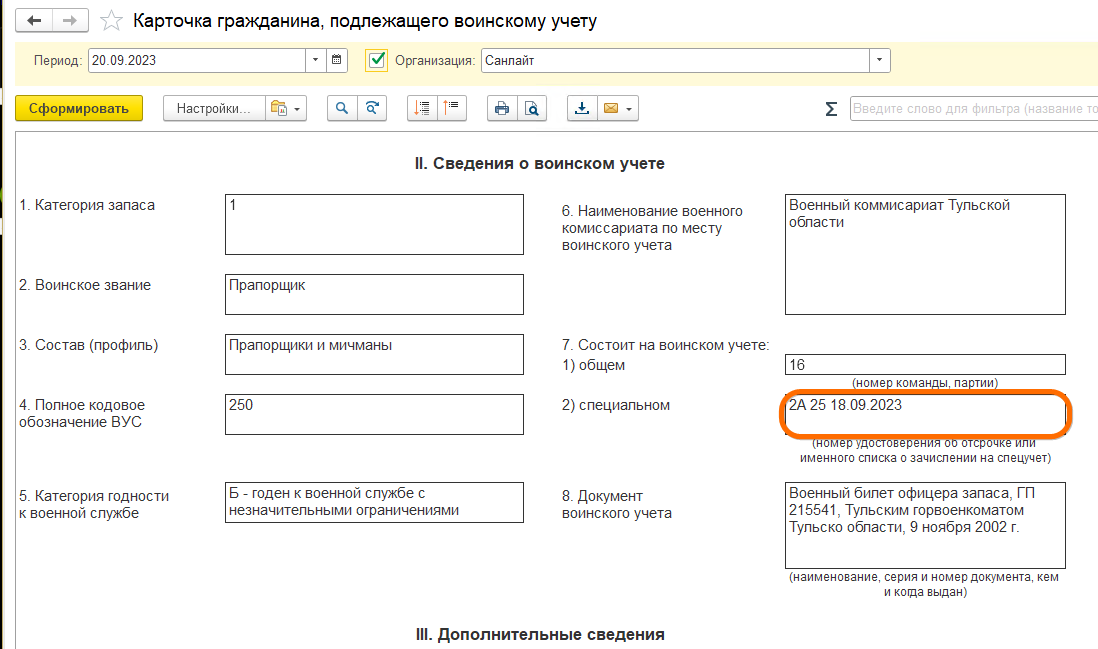This screenshot has height=649, width=1098.
Task: Click the Организация field containing Санлайт
Action: [x=675, y=60]
